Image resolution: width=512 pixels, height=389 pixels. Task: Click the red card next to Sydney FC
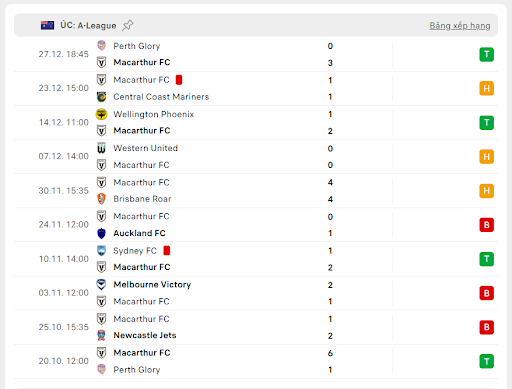167,251
